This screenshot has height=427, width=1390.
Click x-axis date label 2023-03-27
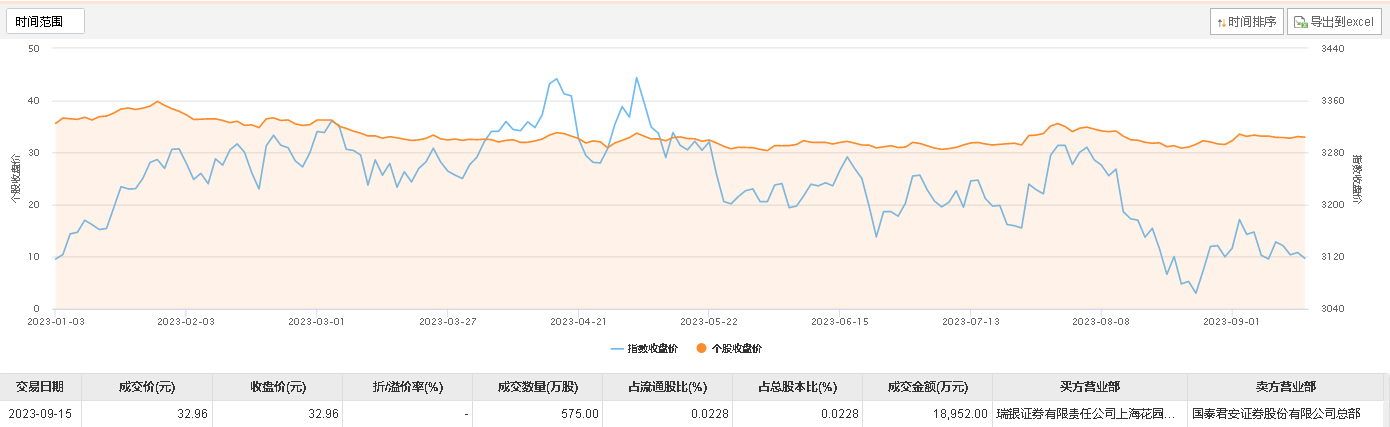tap(447, 322)
